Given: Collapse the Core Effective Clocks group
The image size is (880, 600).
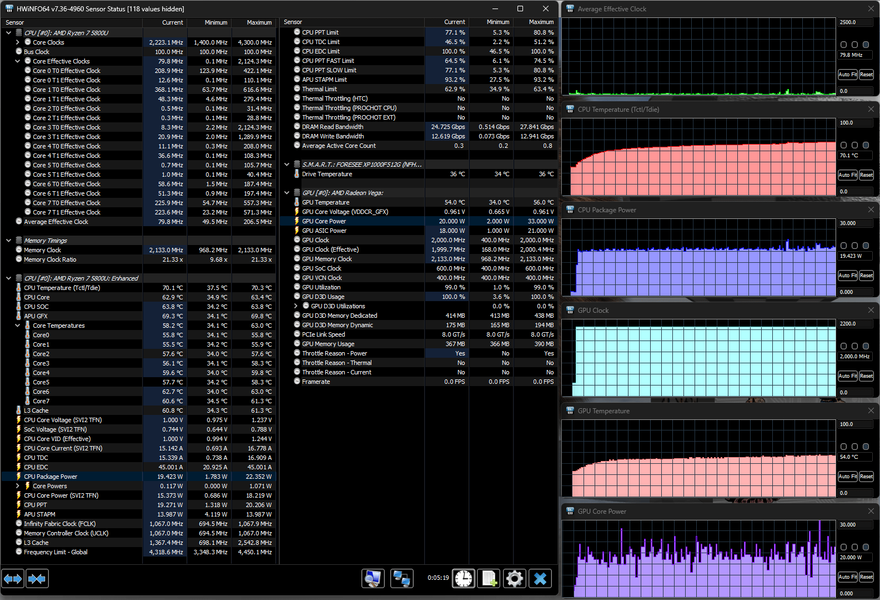Looking at the screenshot, I should pyautogui.click(x=19, y=61).
